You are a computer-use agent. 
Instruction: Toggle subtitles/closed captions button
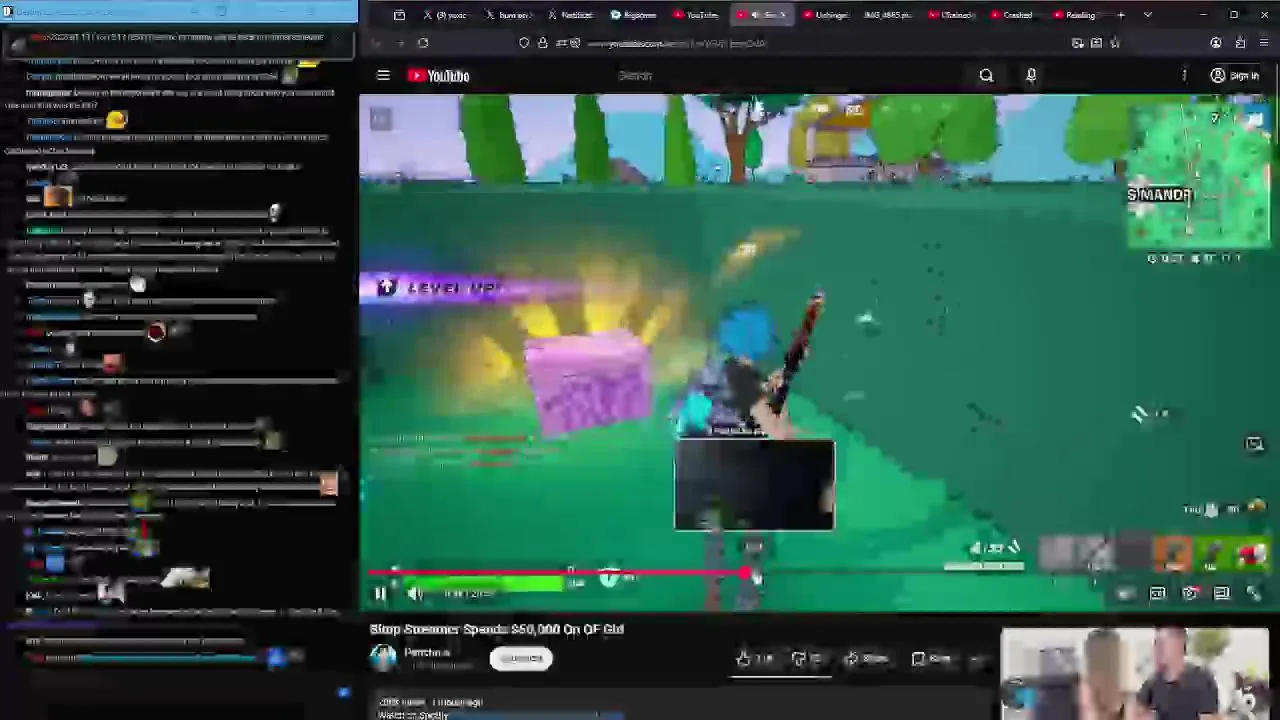pyautogui.click(x=1158, y=593)
